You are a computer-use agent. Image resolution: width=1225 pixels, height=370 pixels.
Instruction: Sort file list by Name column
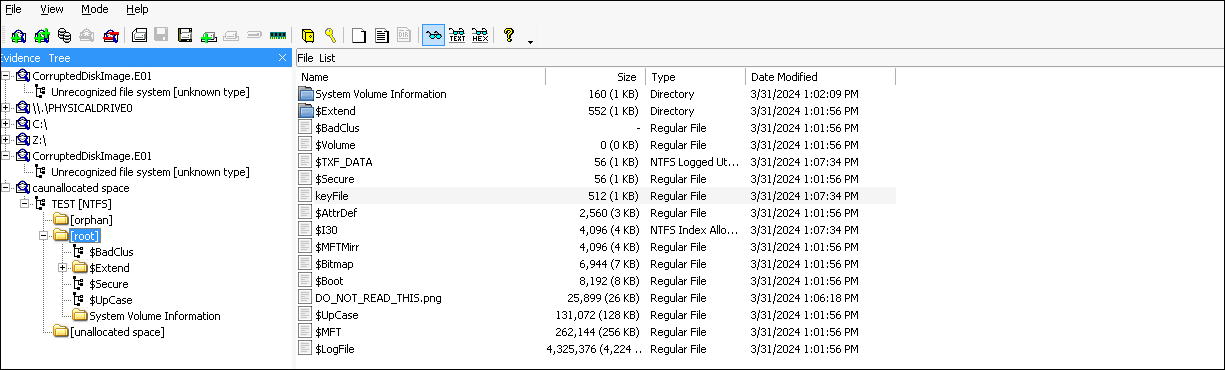(421, 77)
